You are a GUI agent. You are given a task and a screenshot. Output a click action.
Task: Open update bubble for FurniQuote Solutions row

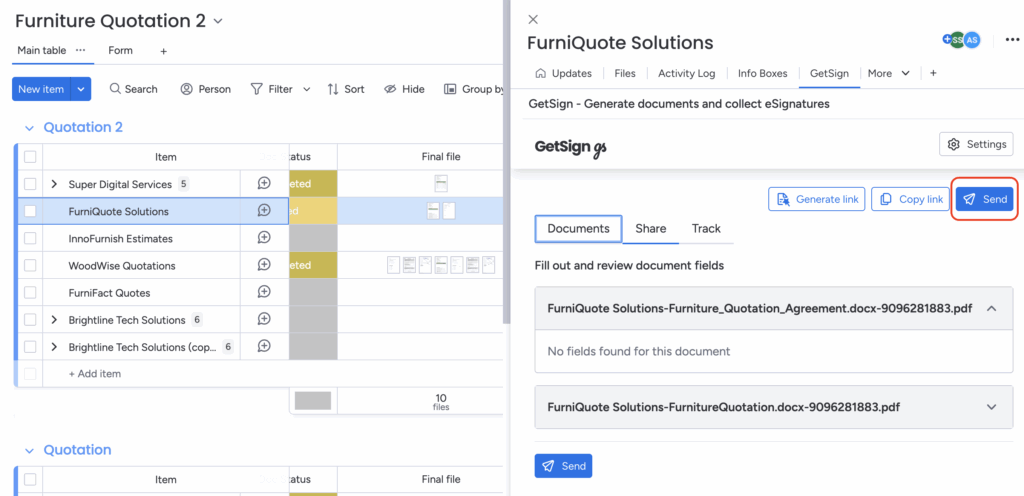coord(264,211)
